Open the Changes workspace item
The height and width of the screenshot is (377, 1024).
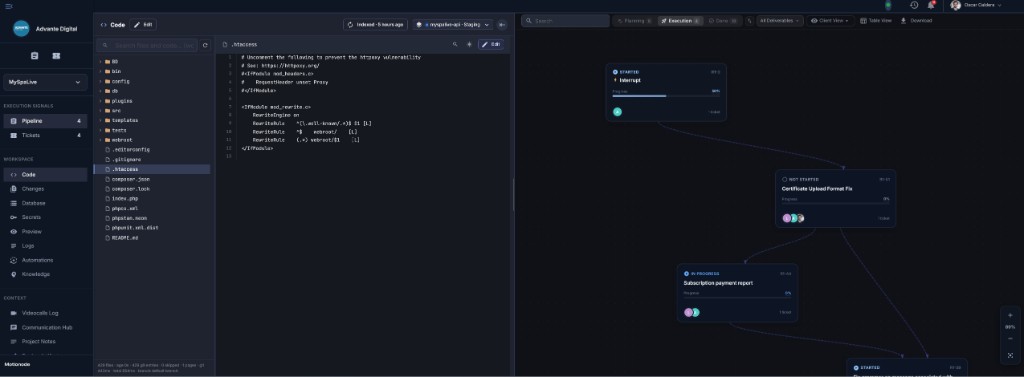45,189
